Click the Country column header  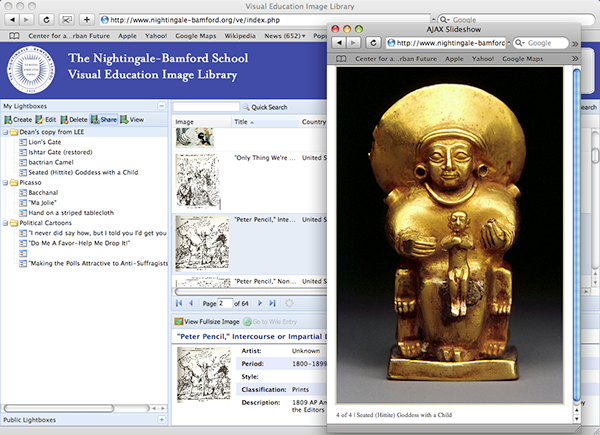pyautogui.click(x=313, y=122)
